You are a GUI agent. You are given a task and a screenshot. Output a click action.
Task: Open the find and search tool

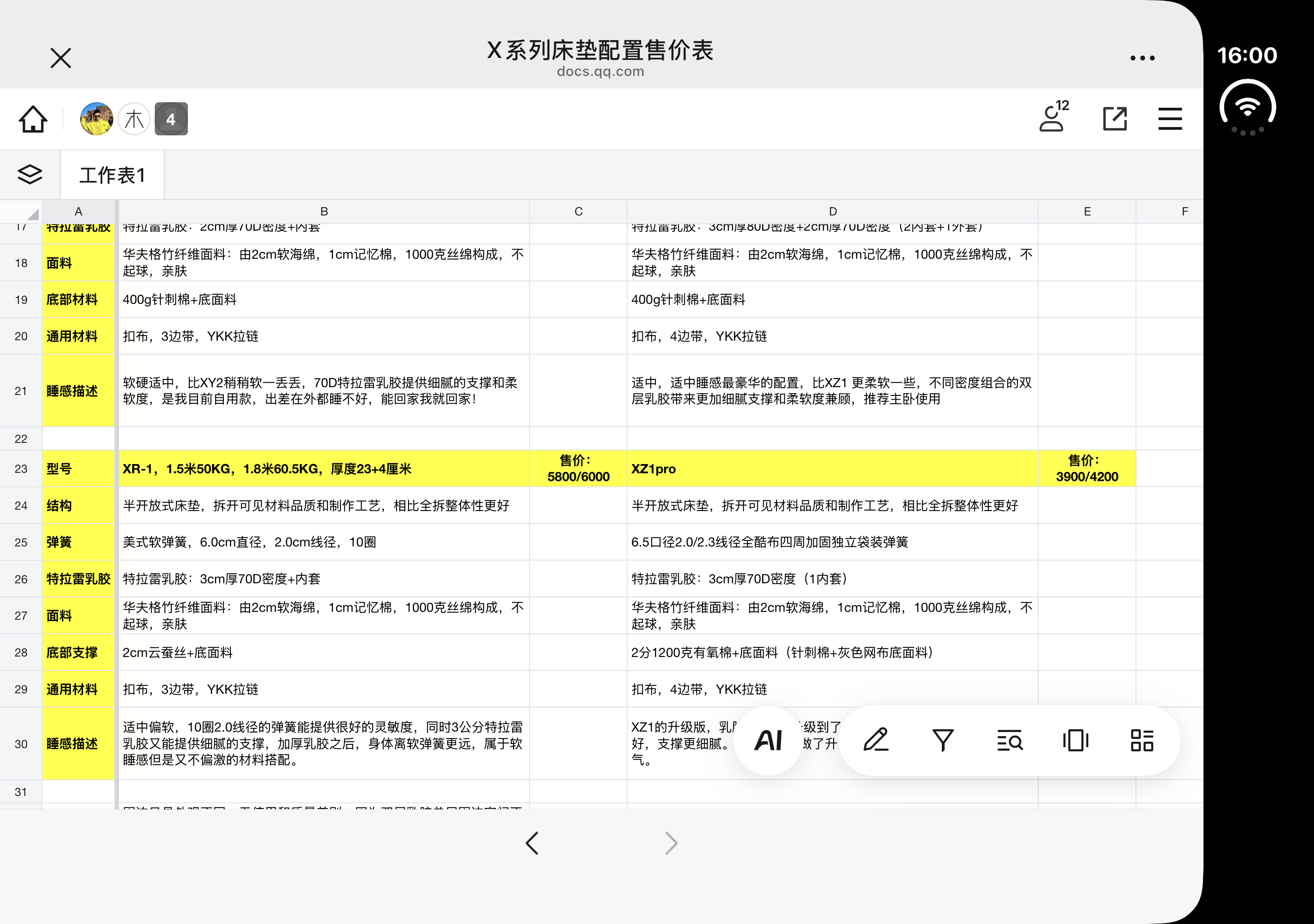click(1009, 740)
